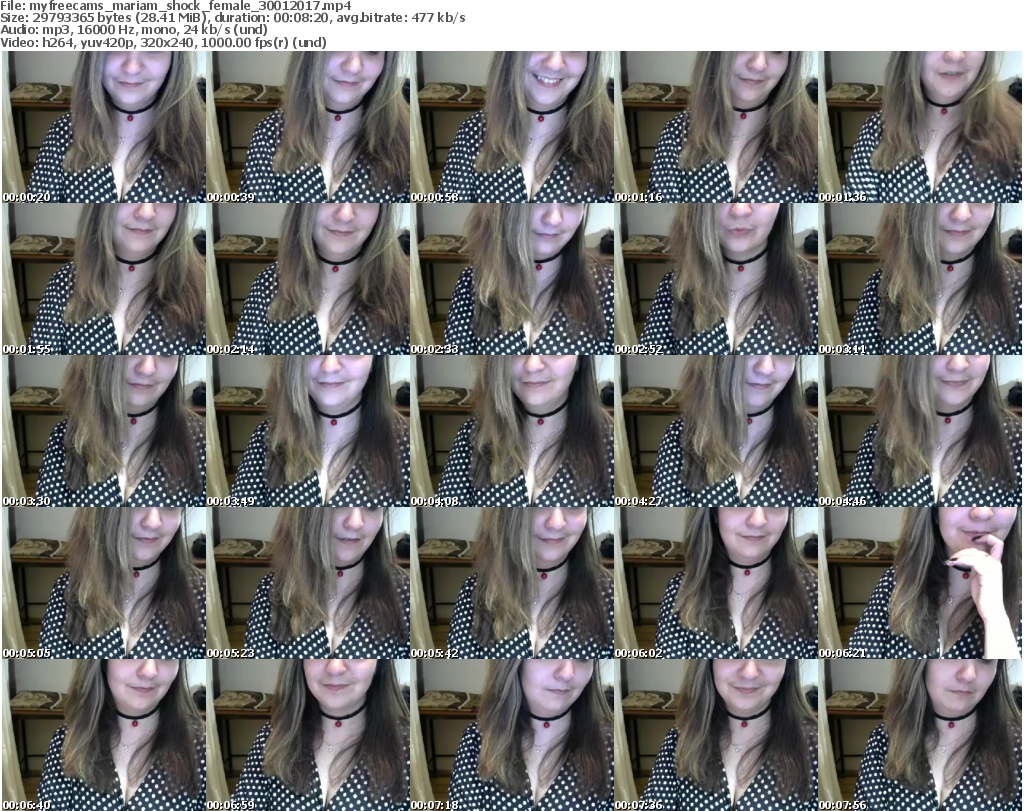The image size is (1024, 811).
Task: Click the hand-to-mouth frame at 00:06:21
Action: click(x=920, y=583)
